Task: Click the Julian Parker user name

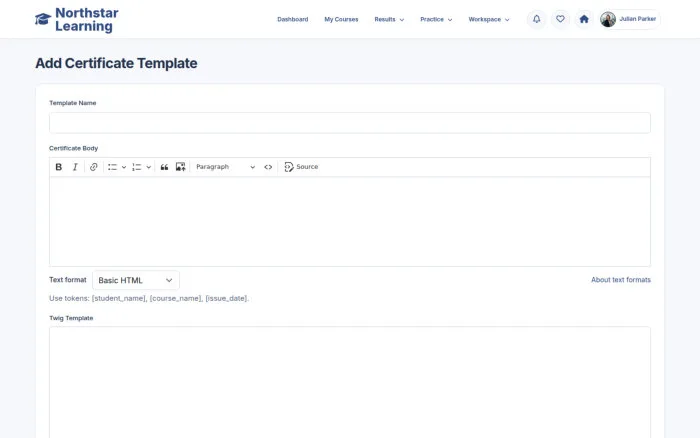Action: point(638,19)
